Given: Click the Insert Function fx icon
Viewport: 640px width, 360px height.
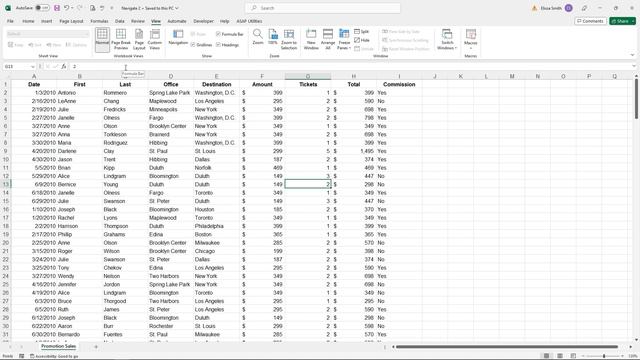Looking at the screenshot, I should pos(64,67).
